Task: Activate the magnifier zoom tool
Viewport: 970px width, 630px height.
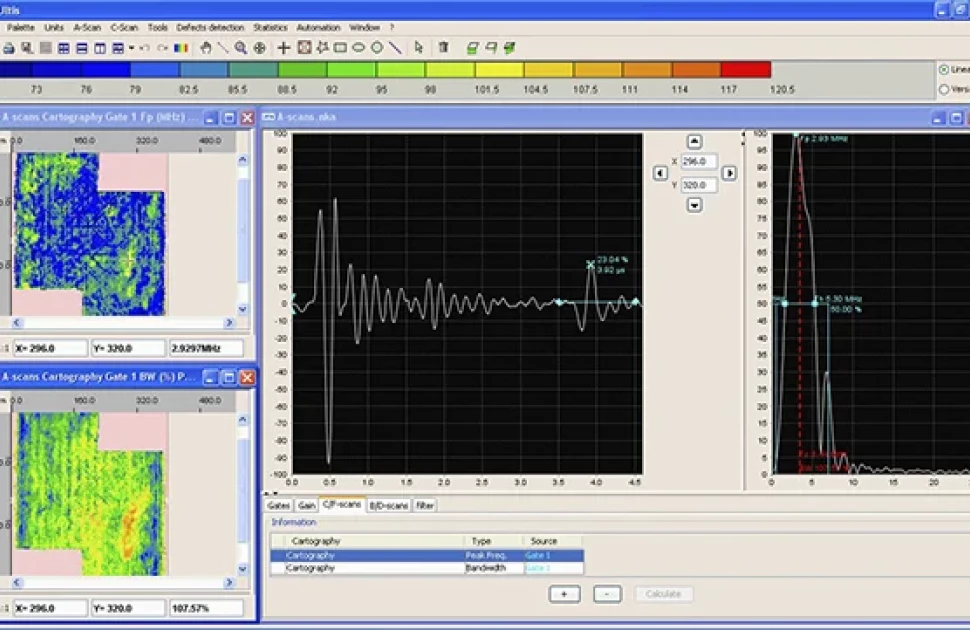Action: [x=241, y=47]
